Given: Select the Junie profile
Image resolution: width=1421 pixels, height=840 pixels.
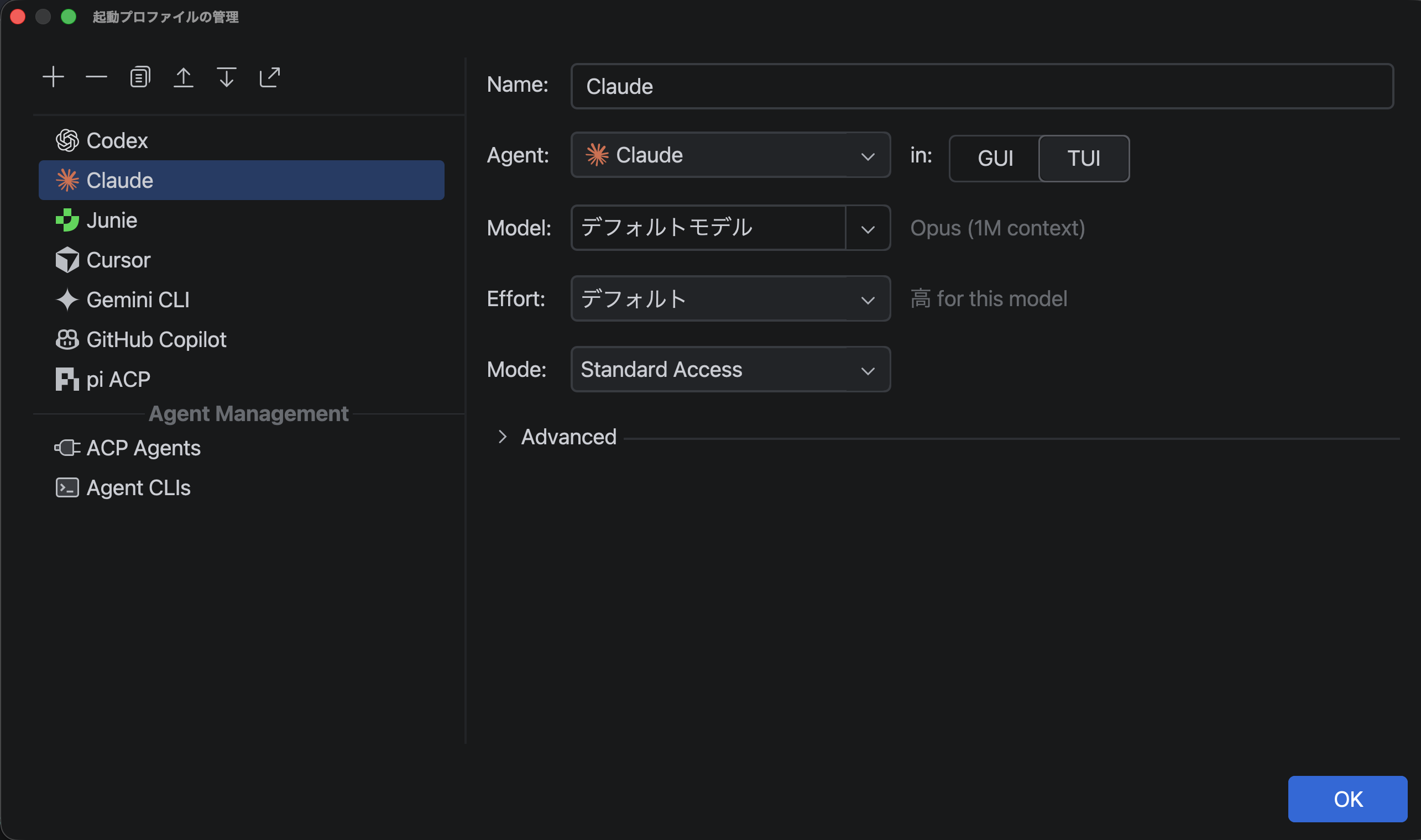Looking at the screenshot, I should point(241,220).
